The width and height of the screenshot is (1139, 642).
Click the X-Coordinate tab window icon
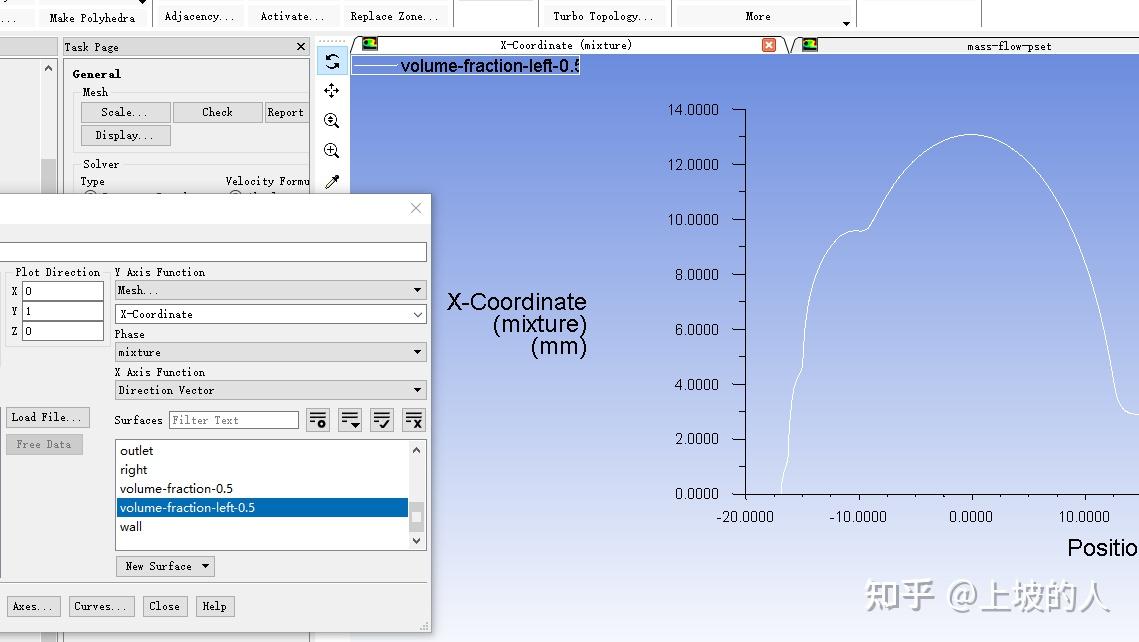pos(370,44)
